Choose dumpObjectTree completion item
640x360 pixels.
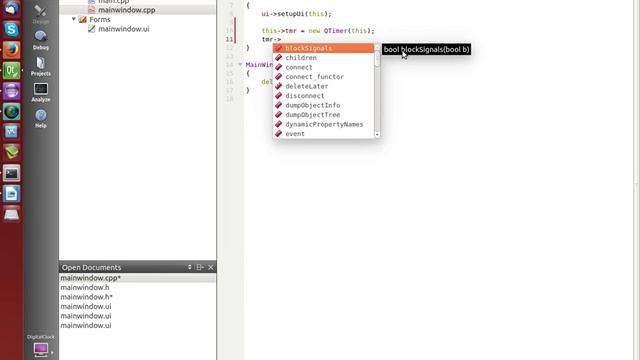click(x=323, y=115)
